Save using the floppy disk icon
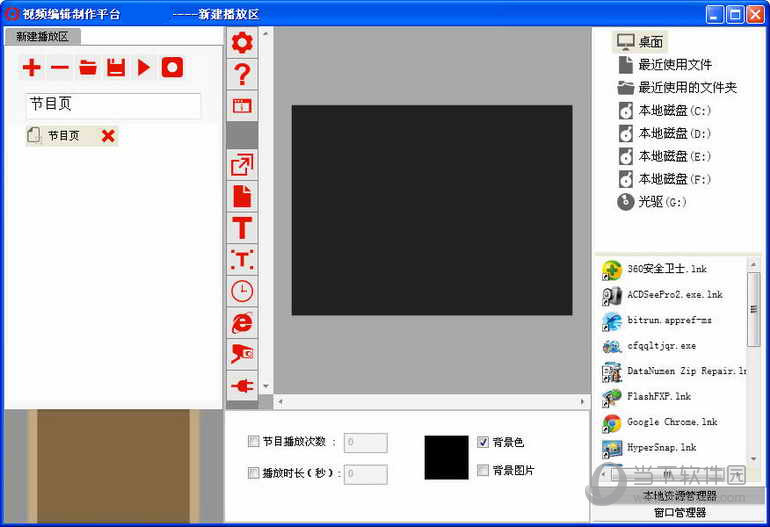 pos(116,68)
